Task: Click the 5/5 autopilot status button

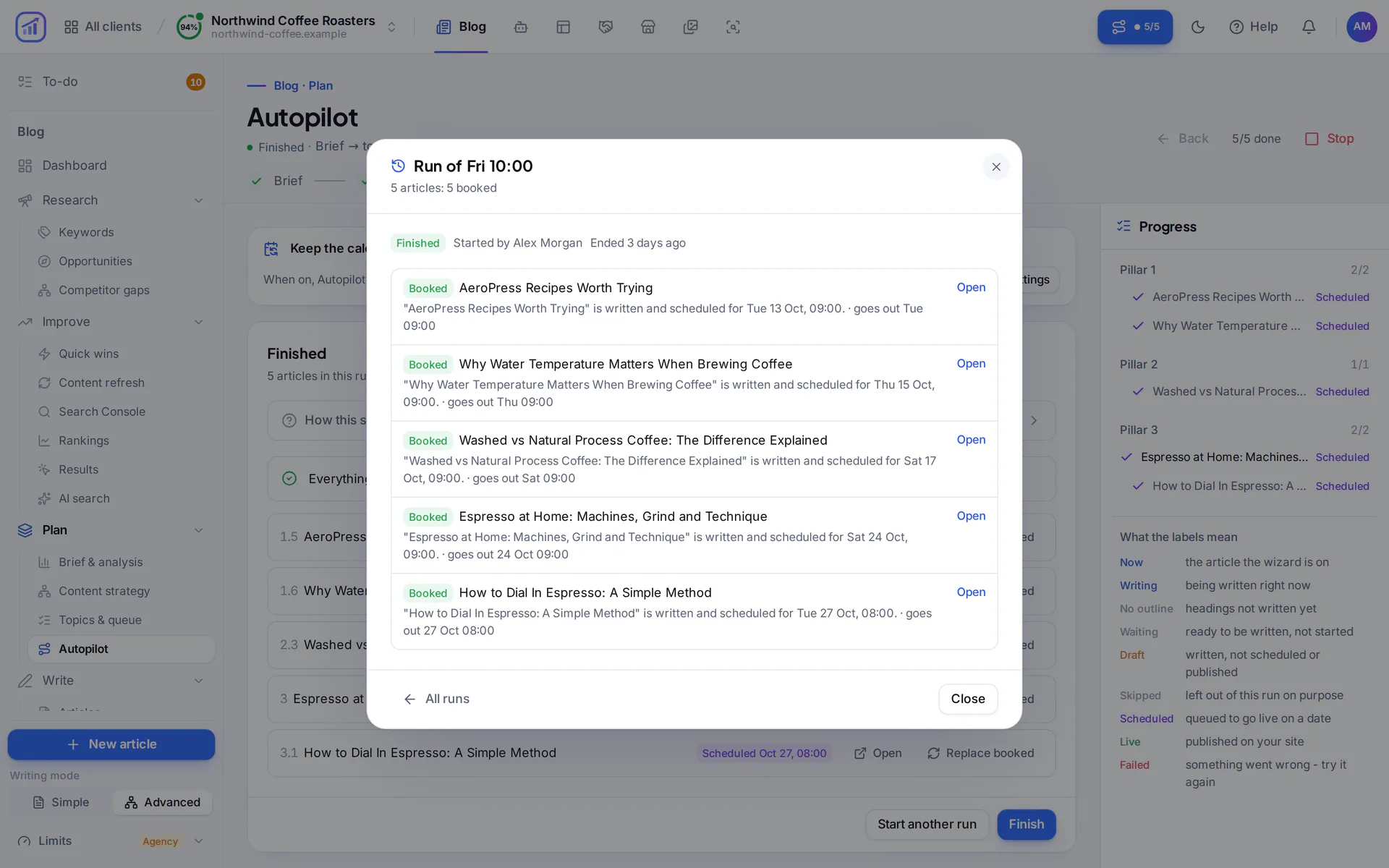Action: point(1135,27)
